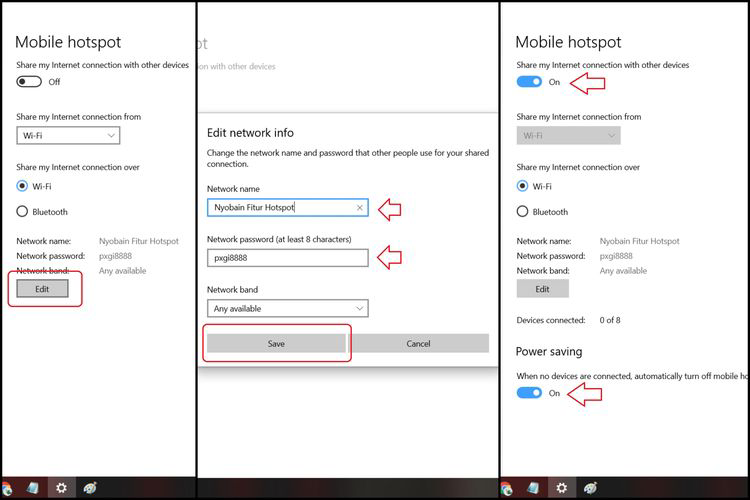Turn off the Mobile hotspot toggle currently On
Viewport: 750px width, 500px height.
coord(529,82)
